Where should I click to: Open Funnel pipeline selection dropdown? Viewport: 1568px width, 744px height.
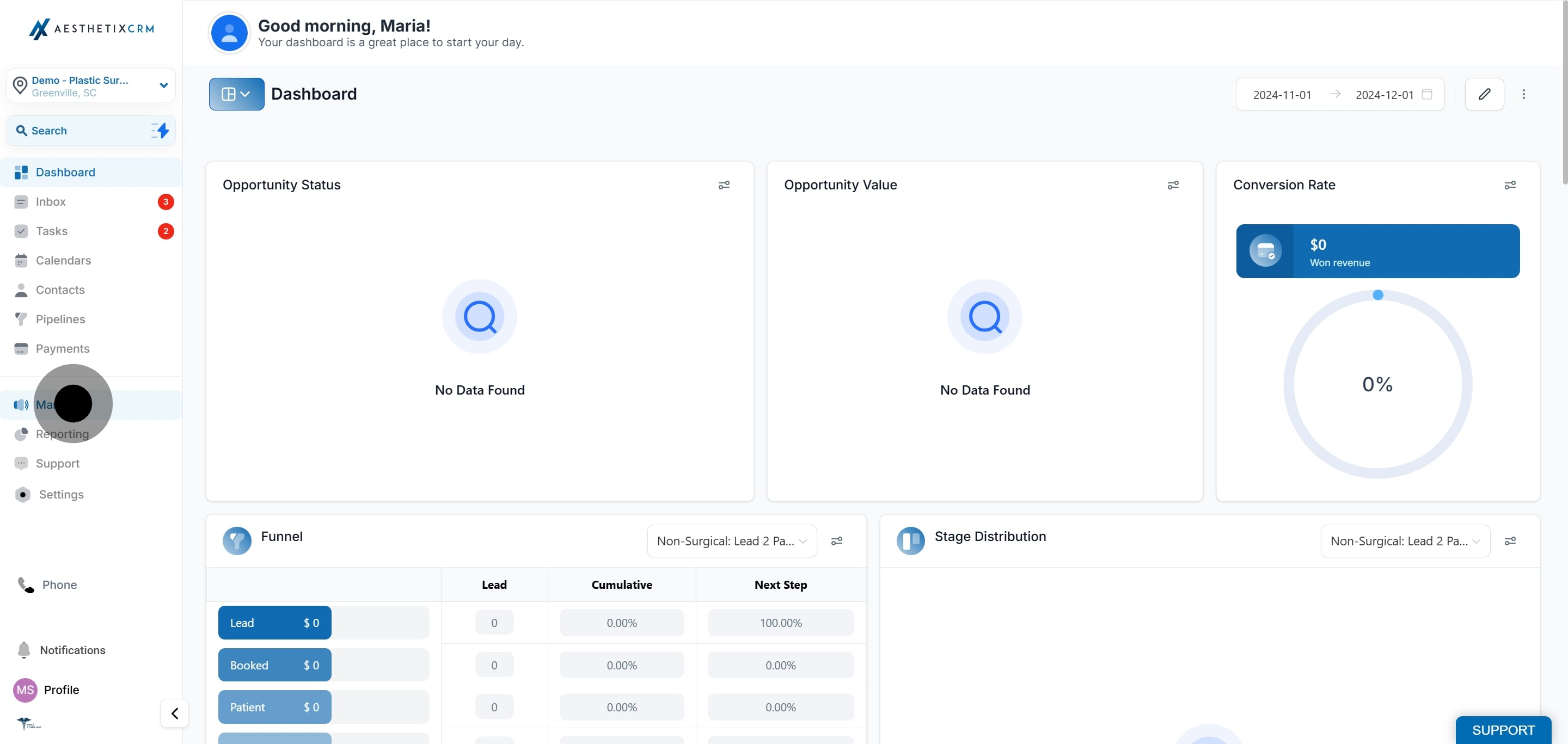pos(732,541)
